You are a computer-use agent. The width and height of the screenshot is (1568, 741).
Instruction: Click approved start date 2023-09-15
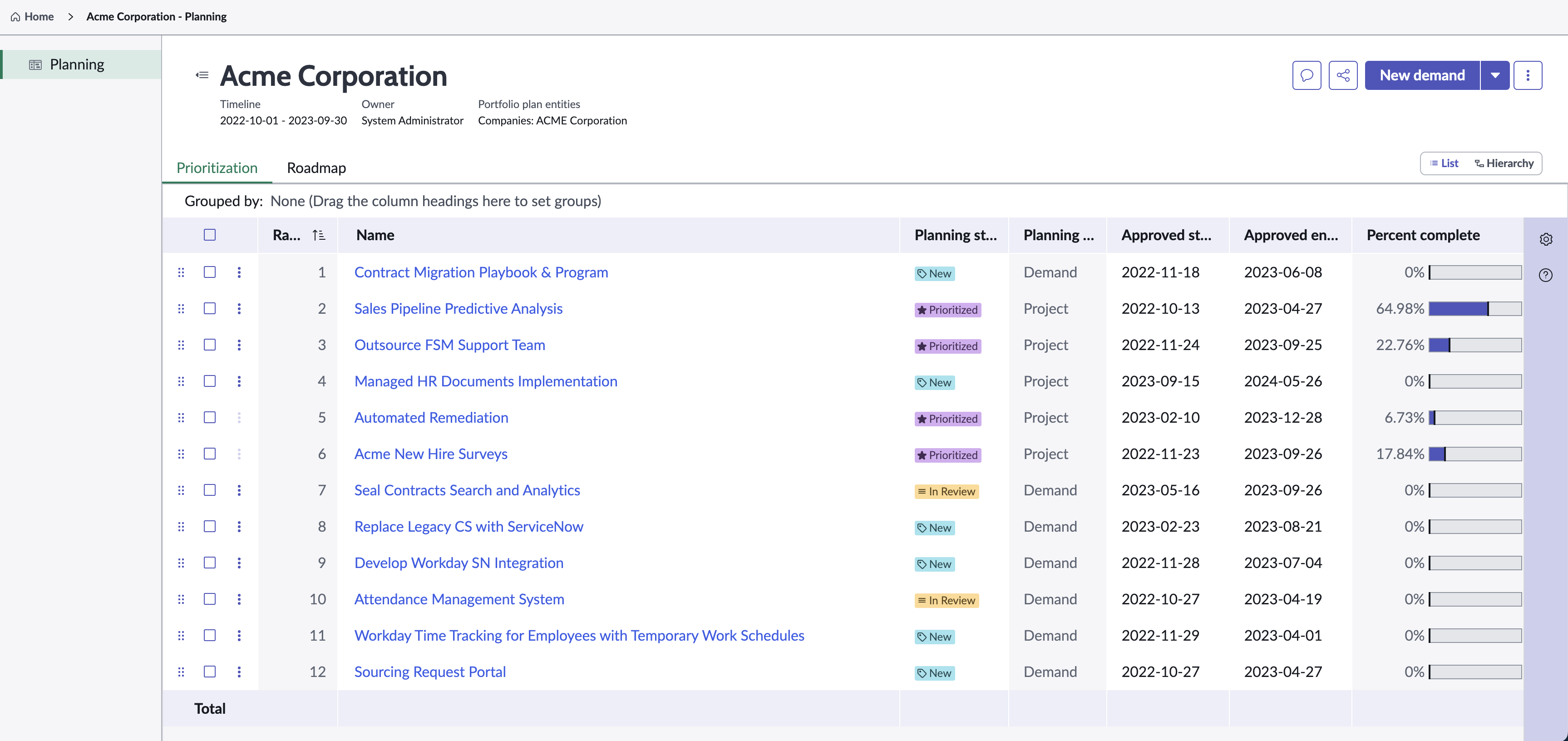[x=1160, y=381]
